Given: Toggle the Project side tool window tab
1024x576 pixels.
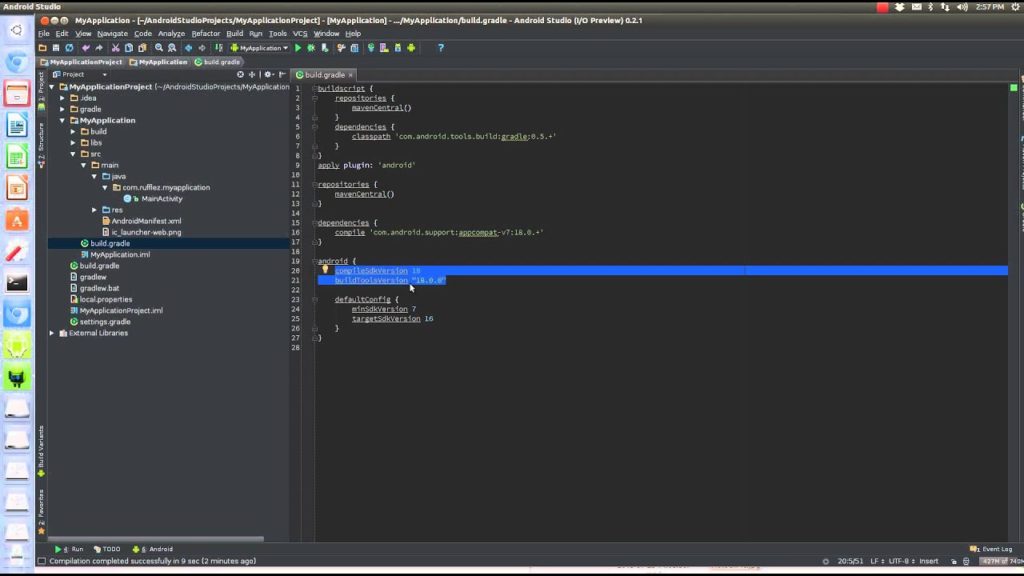Looking at the screenshot, I should (41, 90).
